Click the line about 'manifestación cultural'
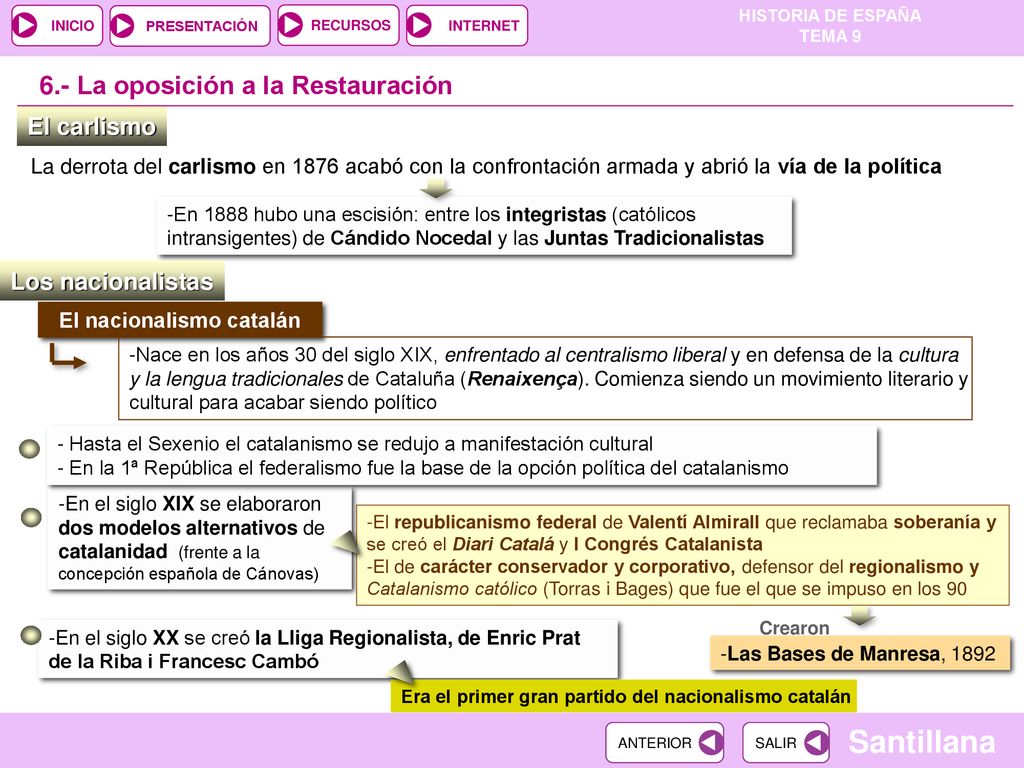This screenshot has width=1024, height=768. 355,444
